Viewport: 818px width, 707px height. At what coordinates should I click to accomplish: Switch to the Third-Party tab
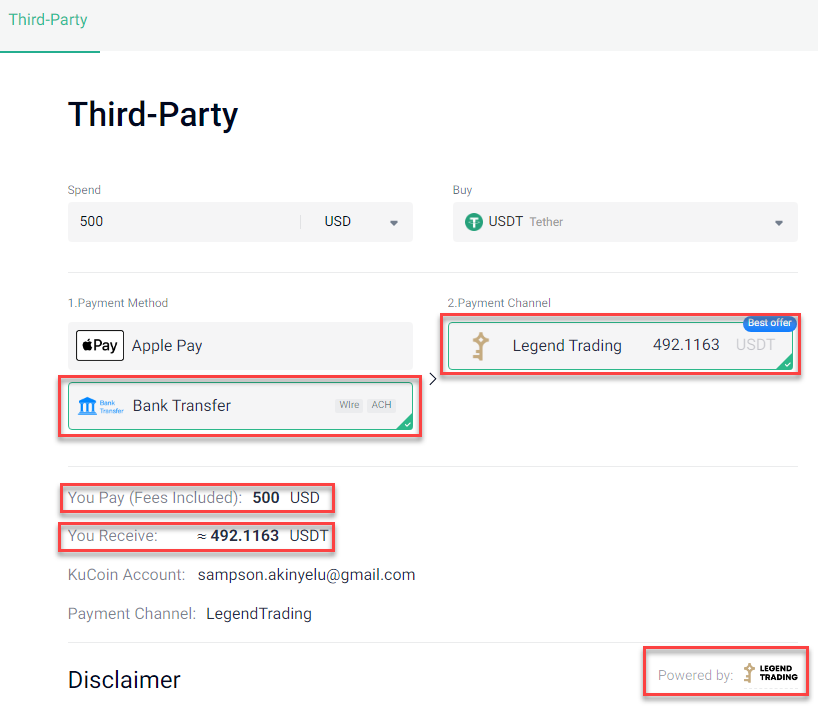(48, 20)
